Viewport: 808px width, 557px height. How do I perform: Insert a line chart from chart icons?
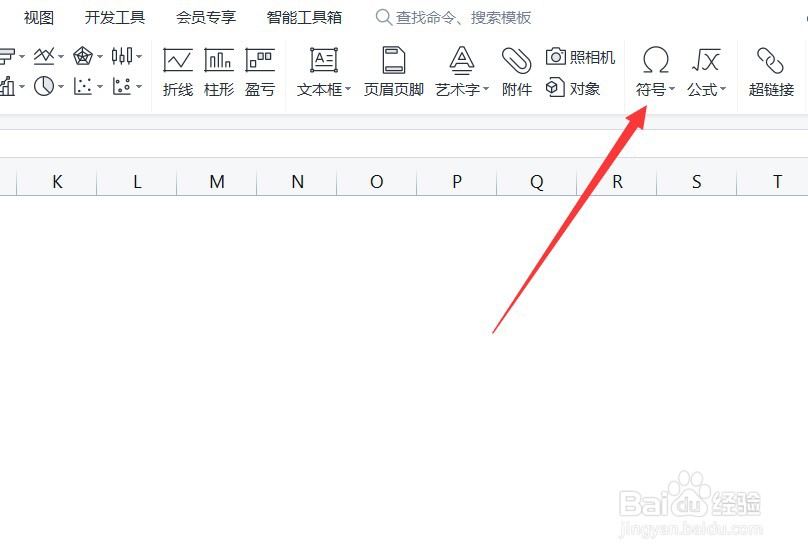coord(44,56)
